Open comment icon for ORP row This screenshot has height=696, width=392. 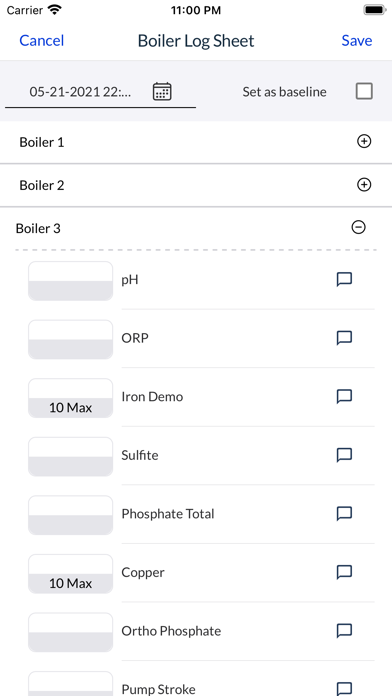click(344, 338)
